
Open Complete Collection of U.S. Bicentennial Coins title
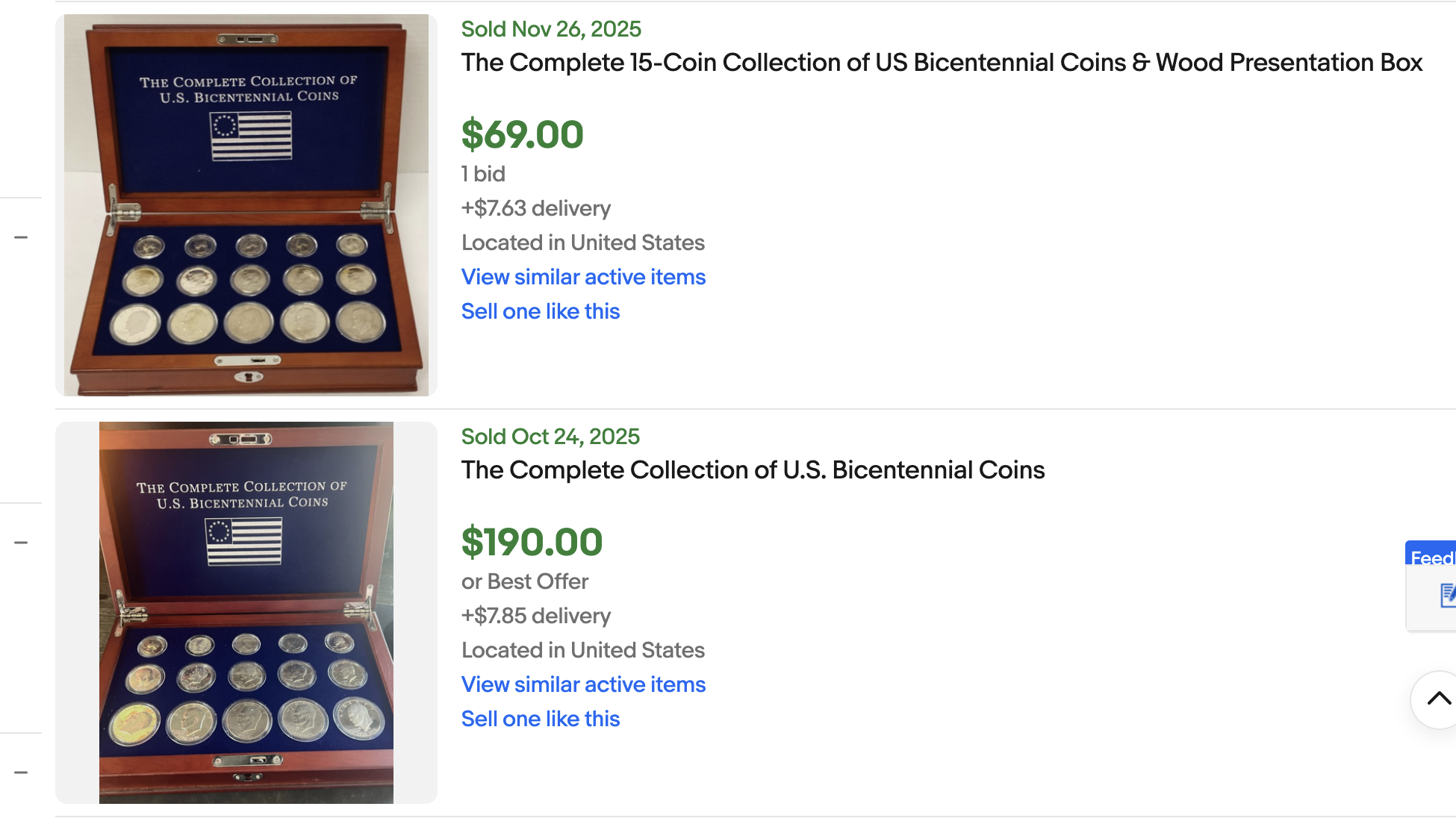click(x=753, y=470)
